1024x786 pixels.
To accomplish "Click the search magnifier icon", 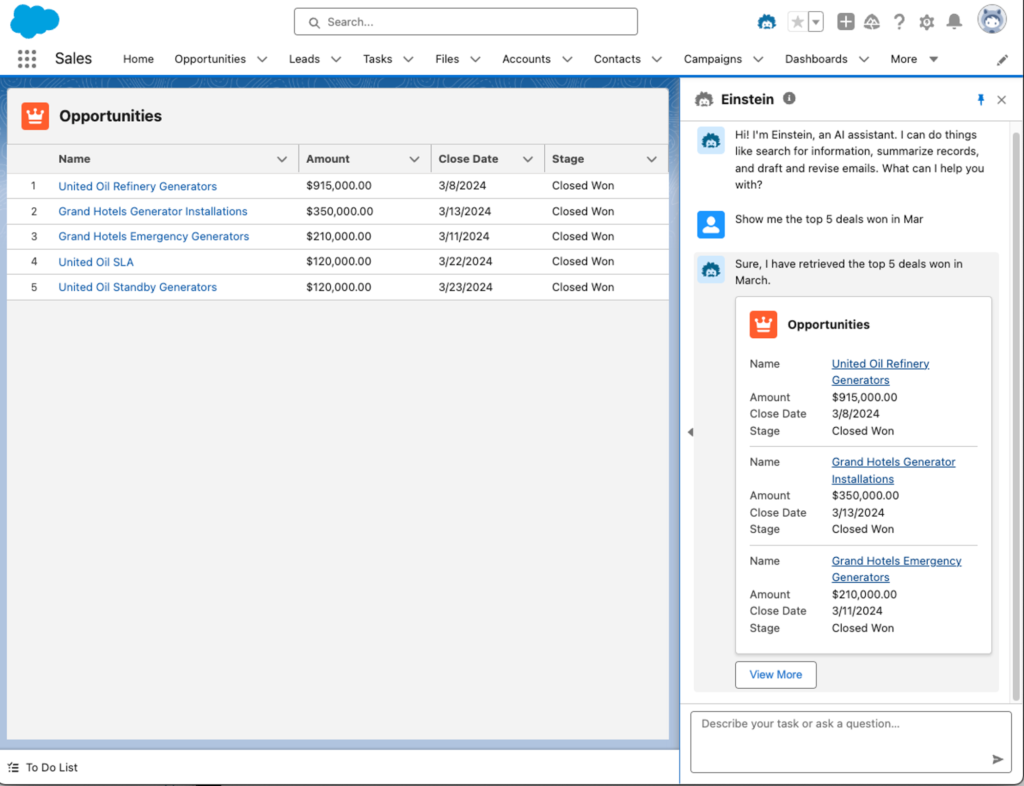I will [314, 23].
